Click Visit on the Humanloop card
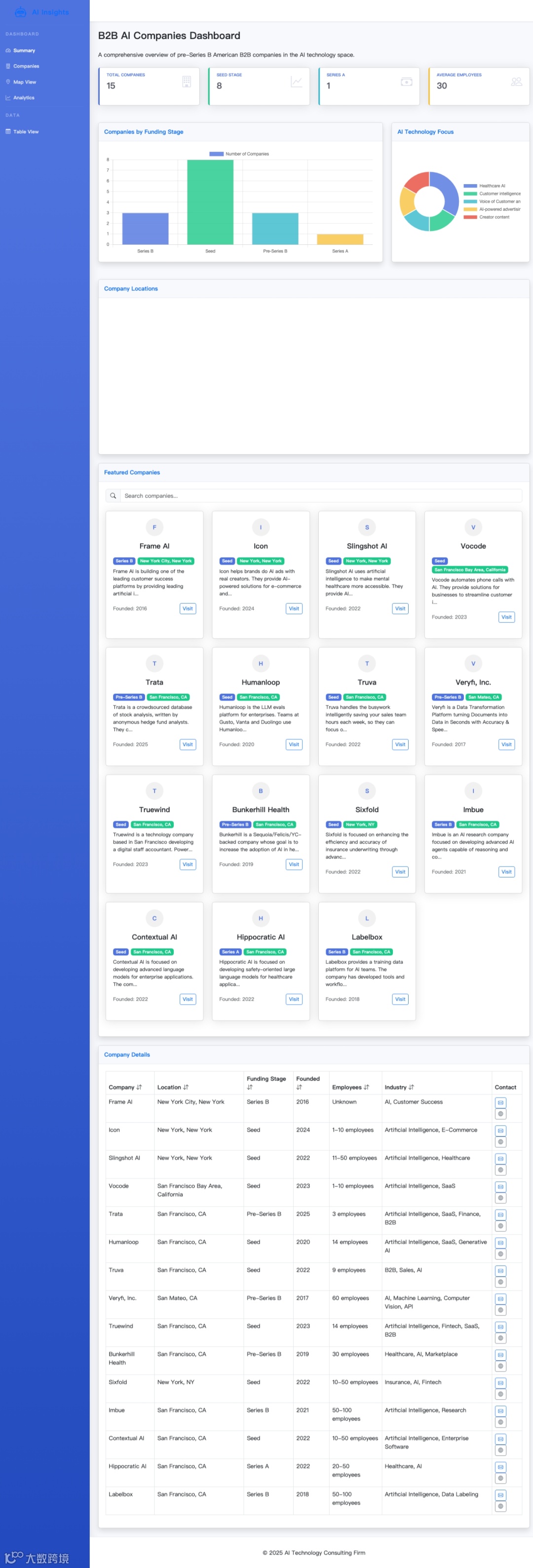Viewport: 533px width, 1568px height. tap(294, 745)
